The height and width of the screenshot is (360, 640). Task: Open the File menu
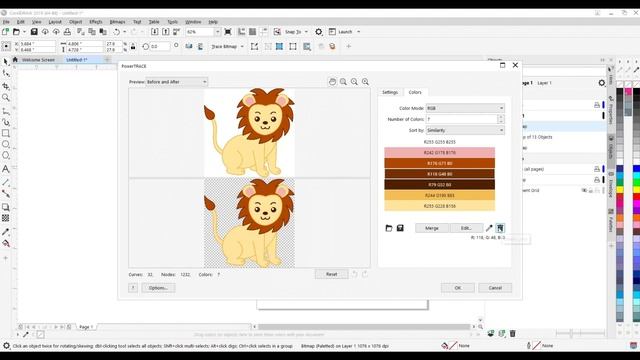click(6, 22)
